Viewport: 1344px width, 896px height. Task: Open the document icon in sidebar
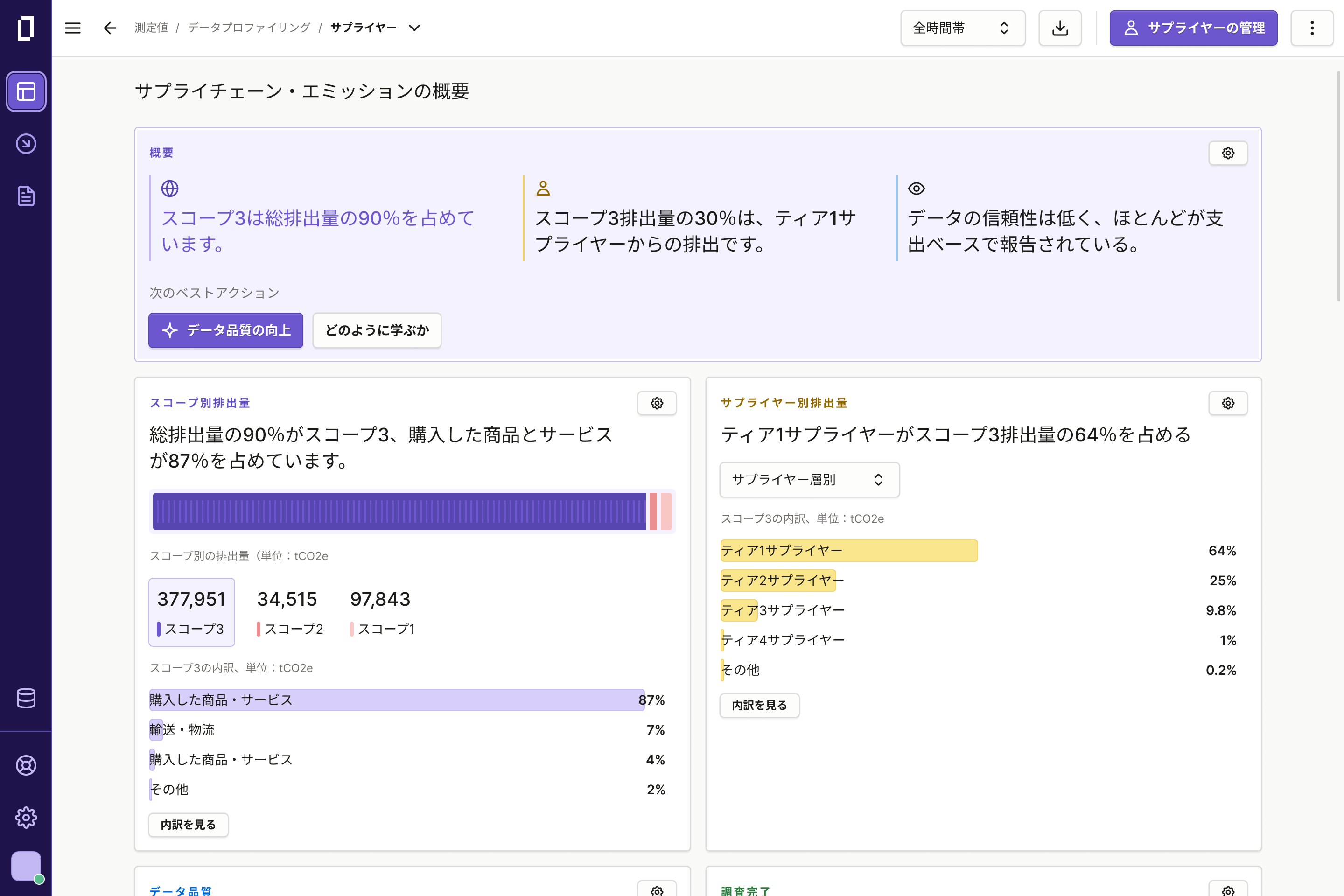tap(26, 196)
